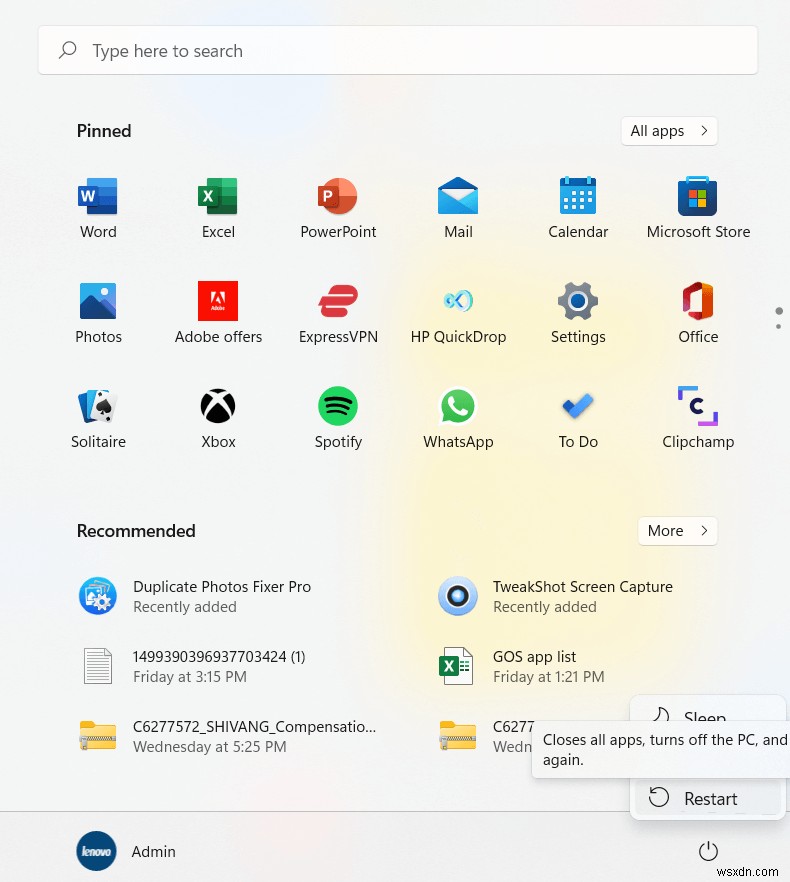Open PowerPoint from pinned apps
Screen dimensions: 790x882
click(x=338, y=208)
